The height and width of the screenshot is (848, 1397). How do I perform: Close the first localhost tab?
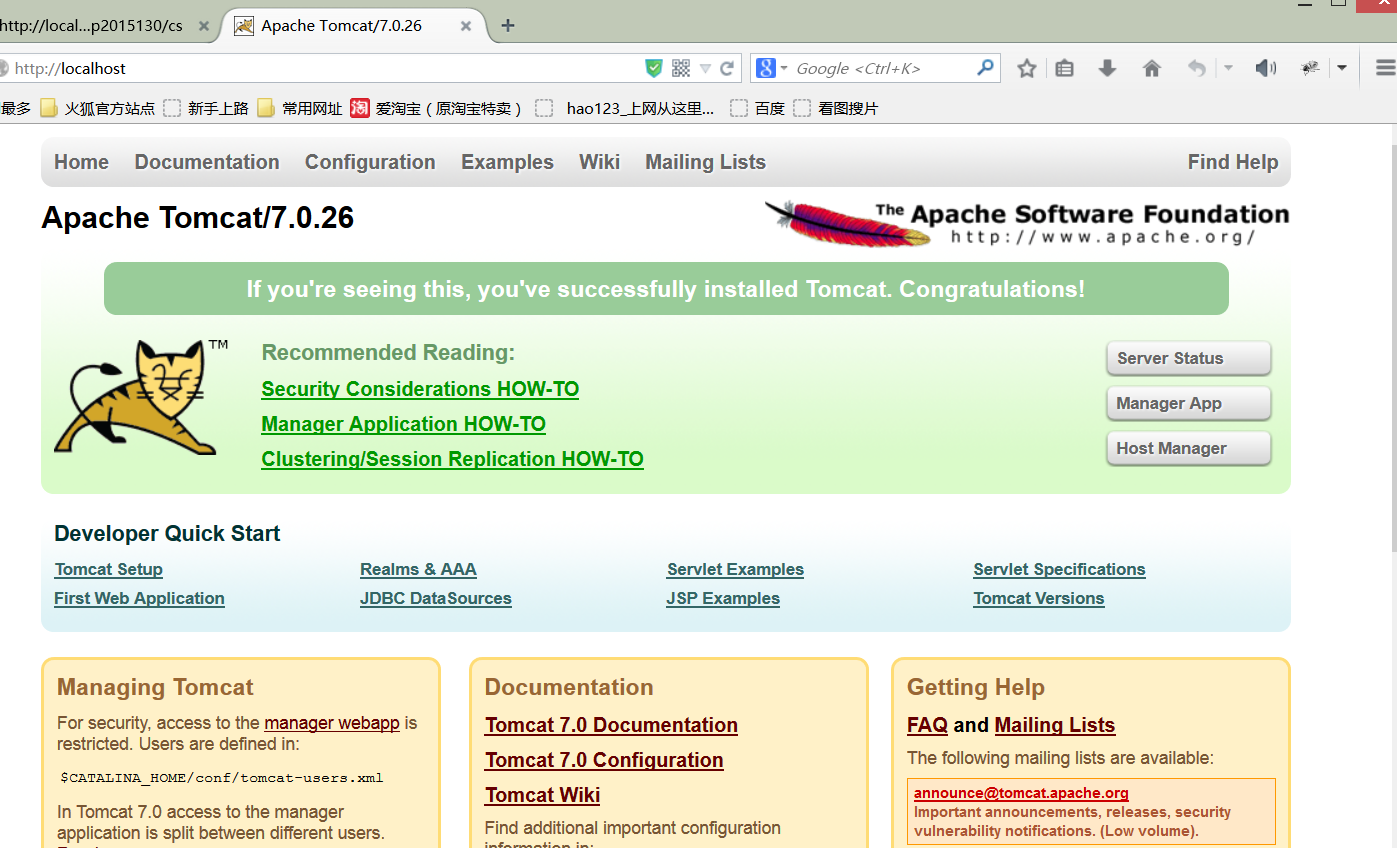(x=204, y=26)
